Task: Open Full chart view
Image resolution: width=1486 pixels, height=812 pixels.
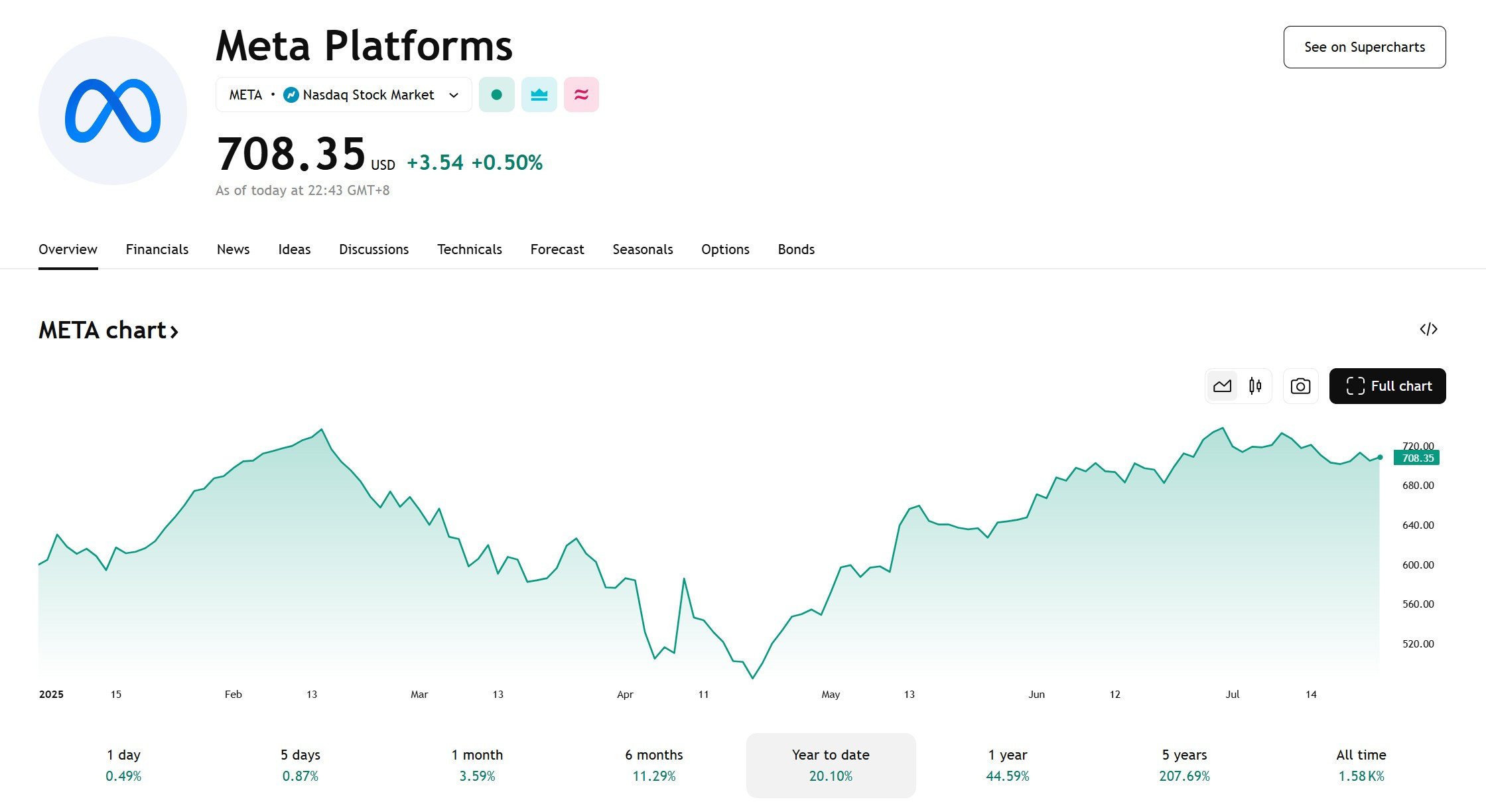Action: coord(1387,386)
